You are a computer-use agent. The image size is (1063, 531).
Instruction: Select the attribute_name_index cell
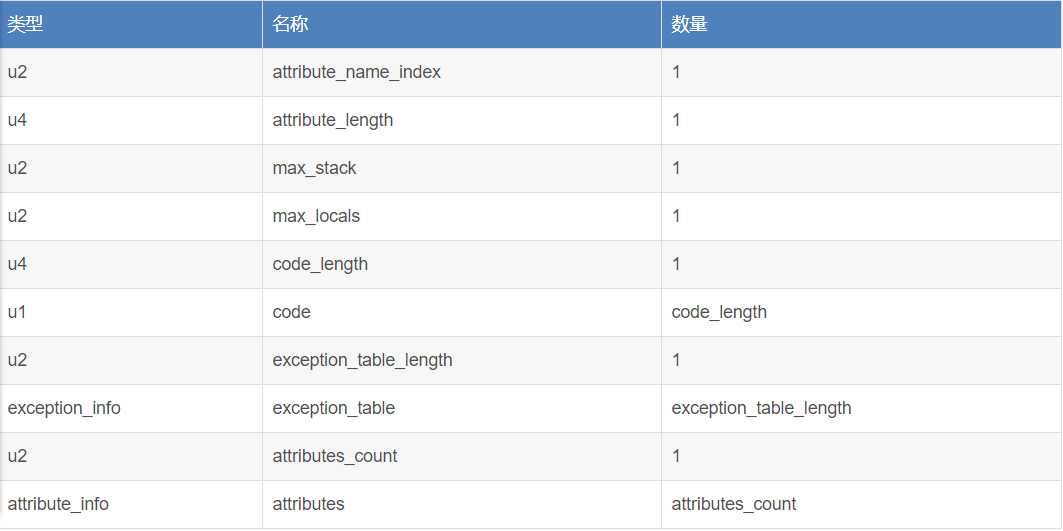(356, 72)
